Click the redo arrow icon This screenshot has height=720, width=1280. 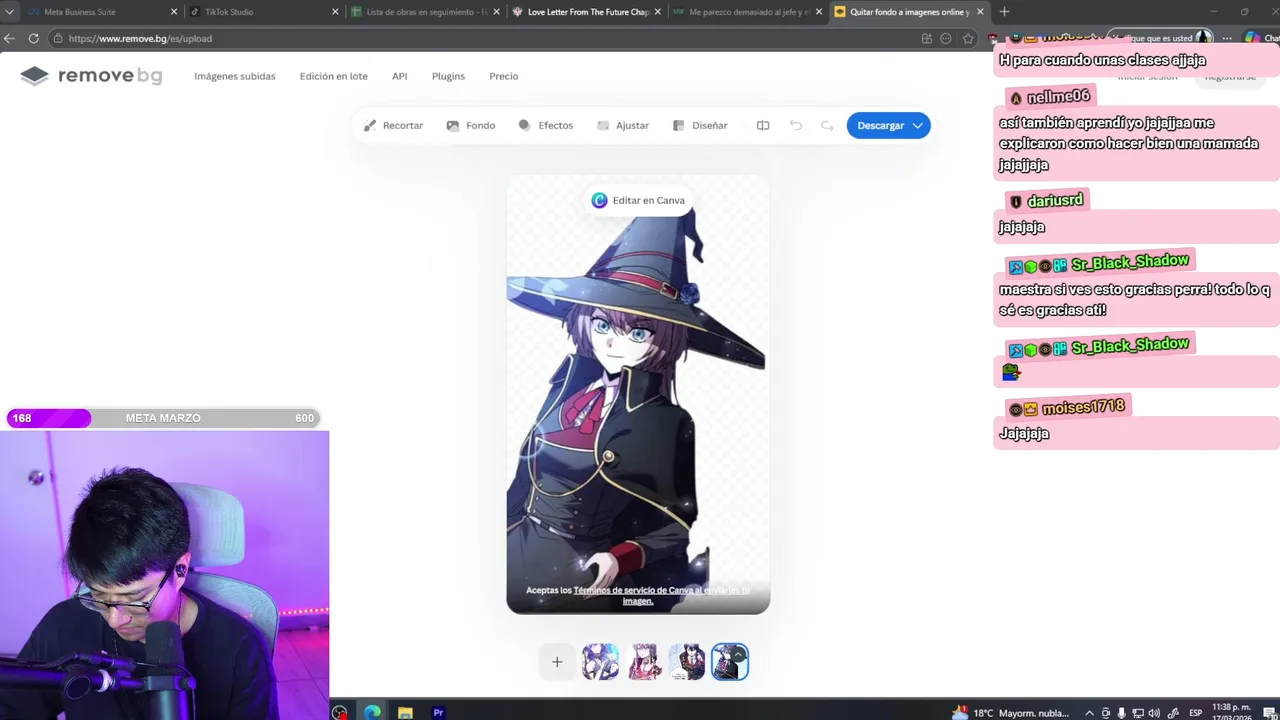pyautogui.click(x=827, y=125)
